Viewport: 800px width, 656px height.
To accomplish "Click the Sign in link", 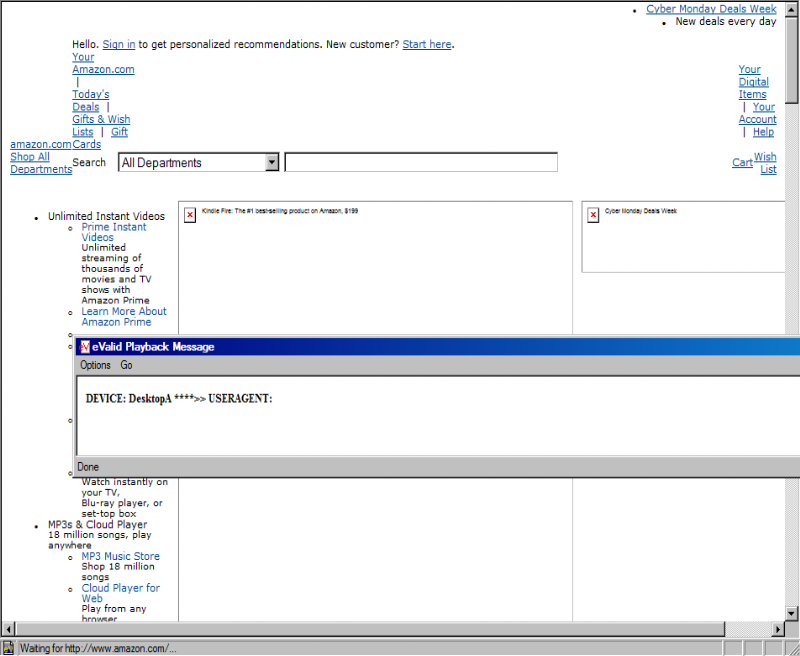I will [119, 44].
